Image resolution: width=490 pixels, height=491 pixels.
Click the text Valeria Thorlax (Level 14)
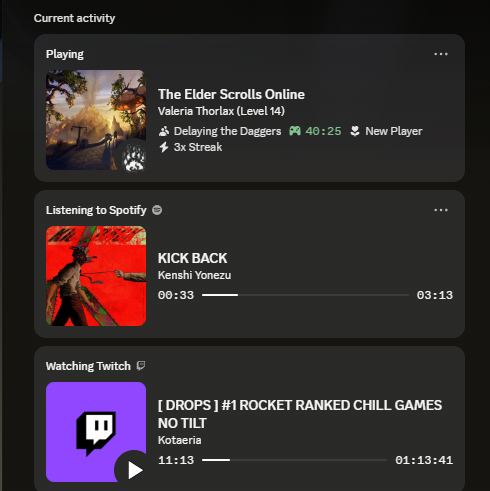tap(221, 111)
